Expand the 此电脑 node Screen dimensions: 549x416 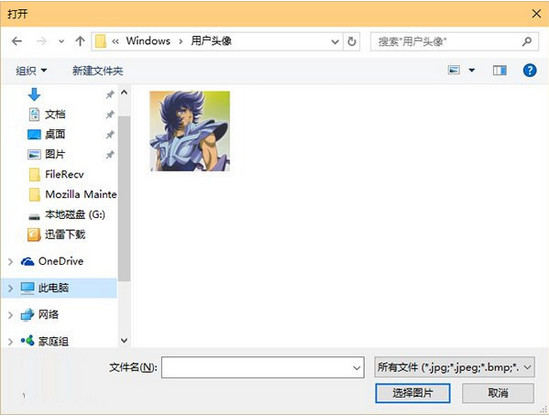[10, 288]
